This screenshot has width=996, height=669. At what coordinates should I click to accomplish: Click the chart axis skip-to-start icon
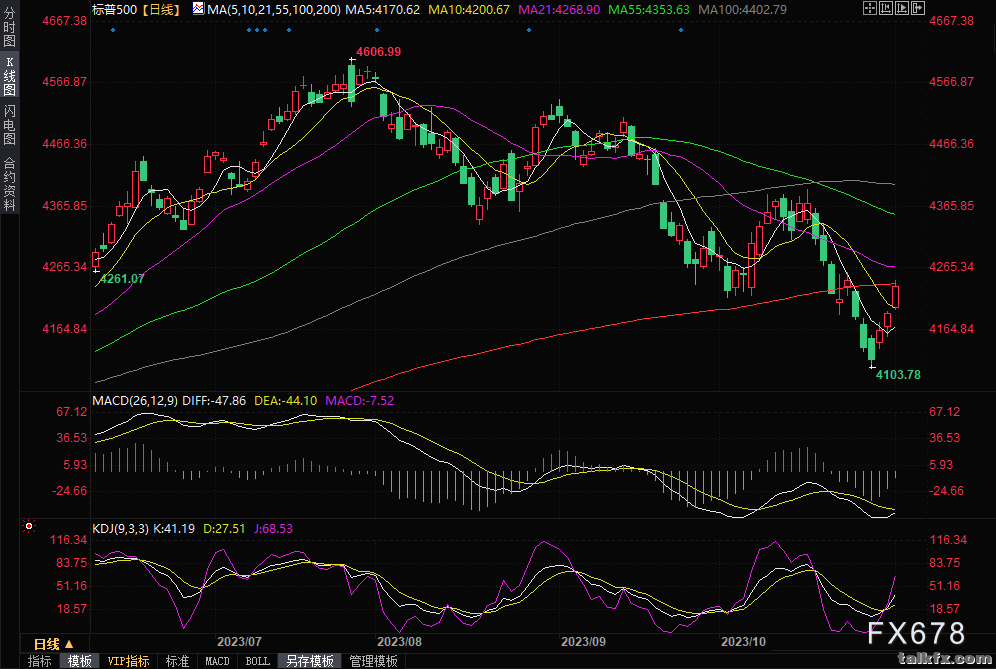coord(886,8)
